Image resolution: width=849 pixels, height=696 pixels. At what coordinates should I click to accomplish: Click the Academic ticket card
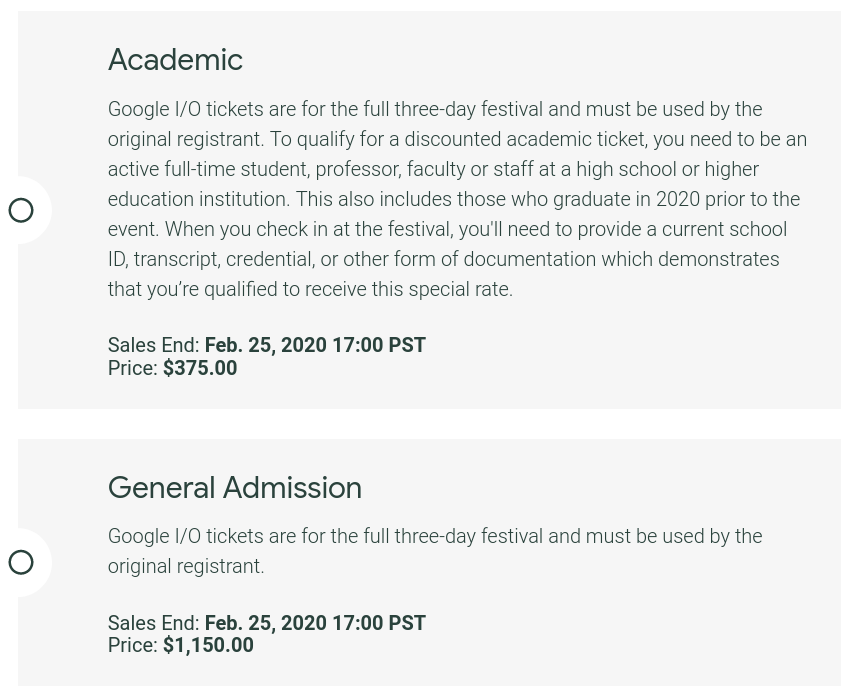[x=430, y=210]
